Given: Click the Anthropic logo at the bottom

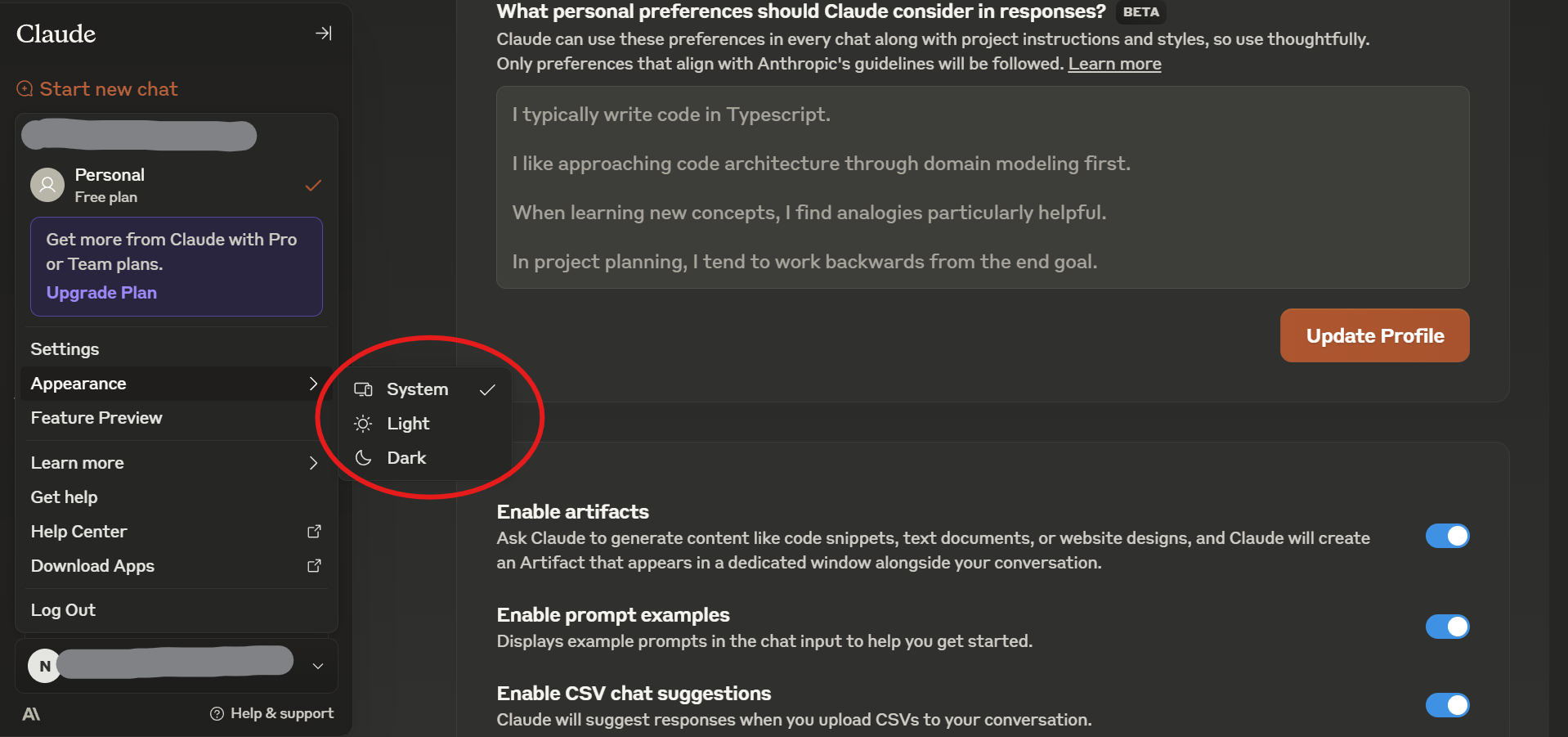Looking at the screenshot, I should click(30, 713).
